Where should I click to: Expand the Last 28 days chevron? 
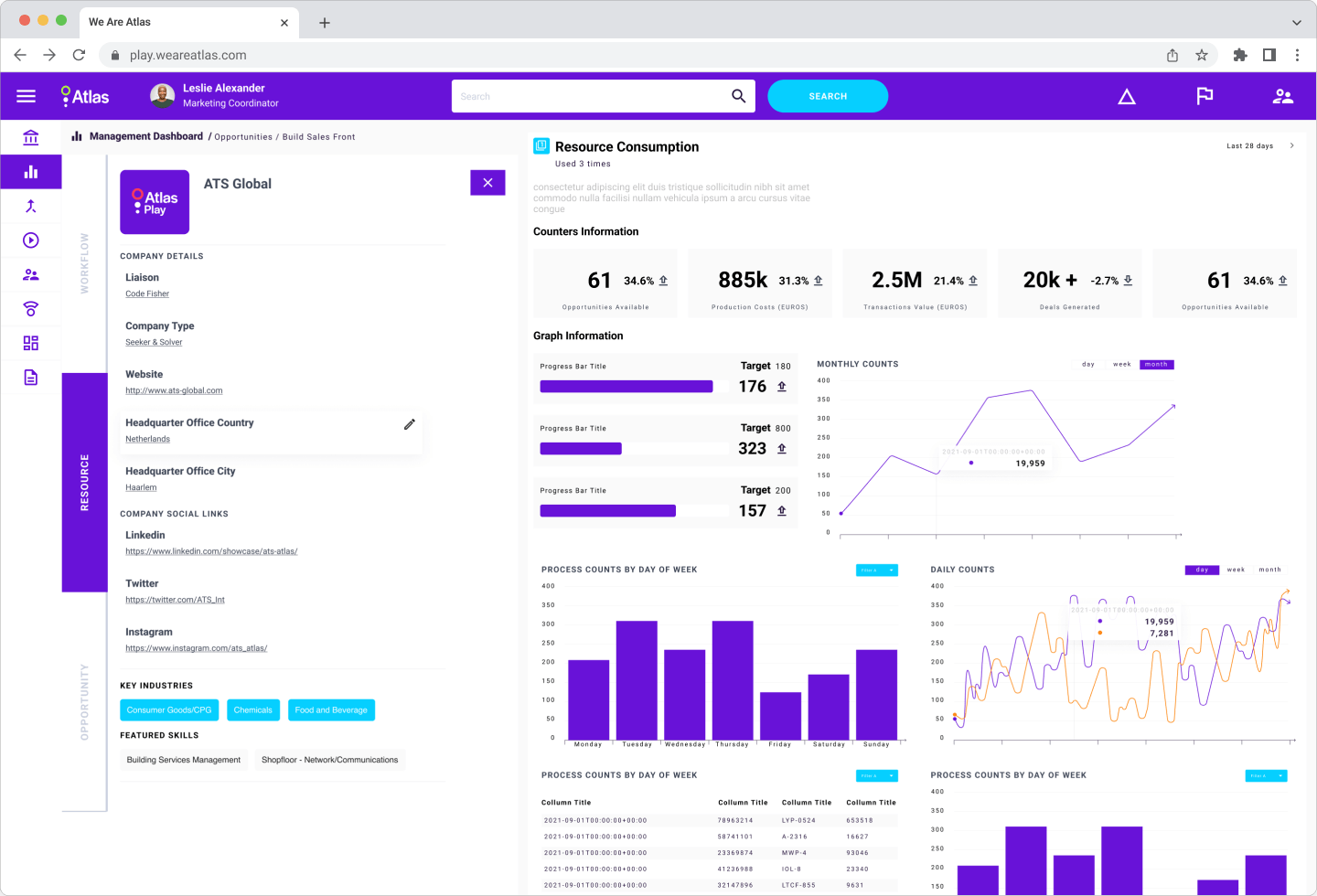pyautogui.click(x=1291, y=145)
